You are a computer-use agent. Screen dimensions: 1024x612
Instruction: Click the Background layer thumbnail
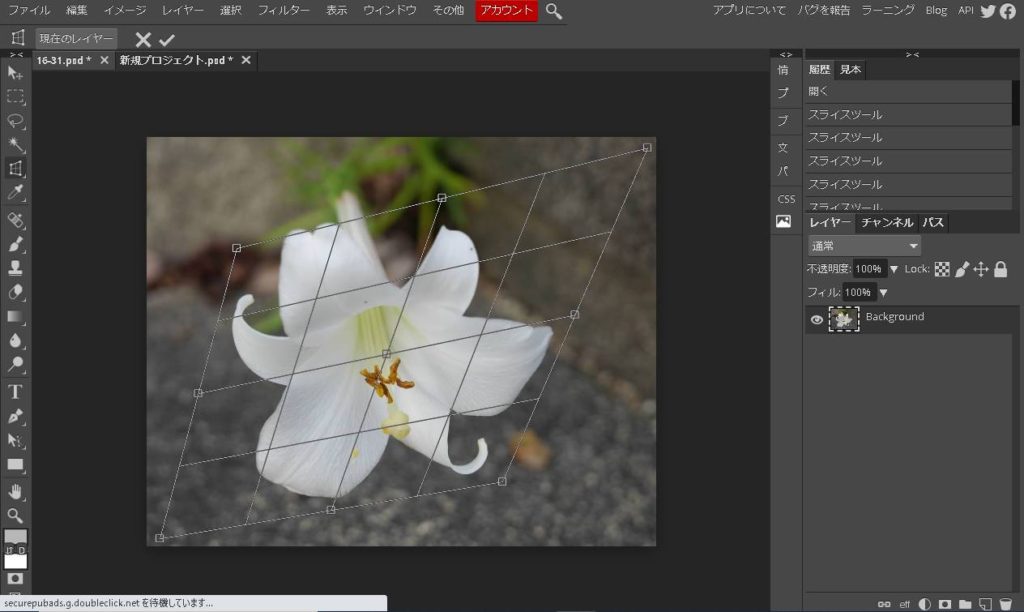tap(844, 319)
